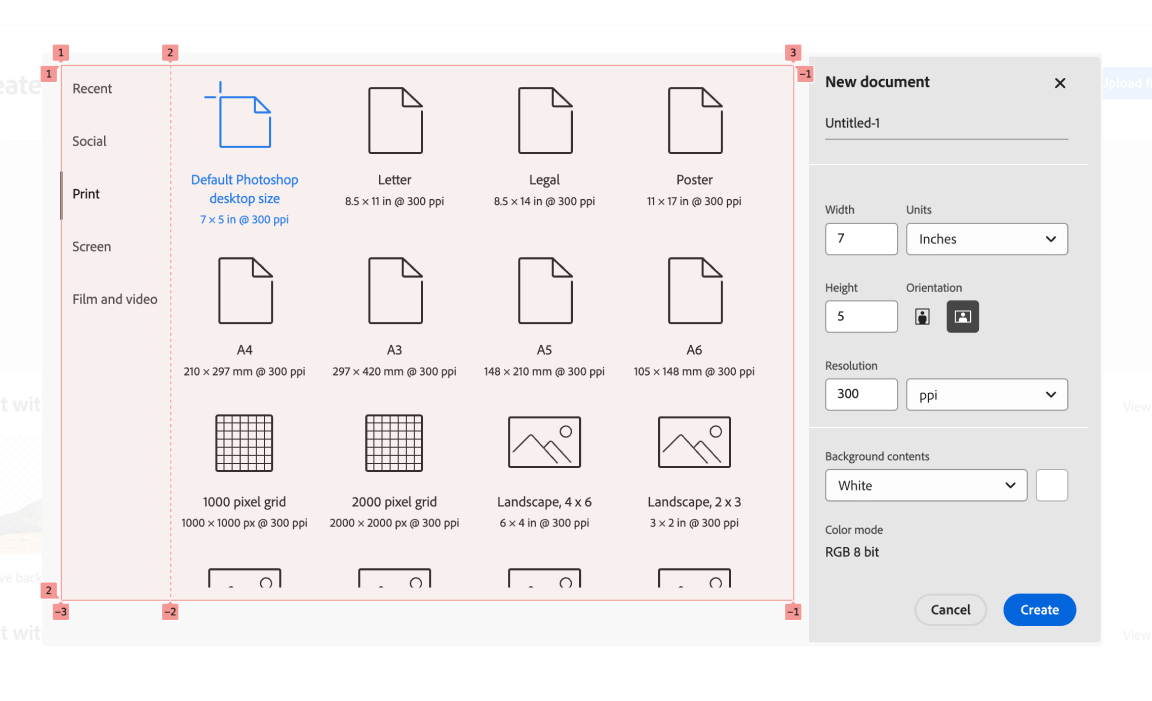Viewport: 1152px width, 701px height.
Task: Select the Landscape, 4 x 6 preset
Action: pos(545,442)
